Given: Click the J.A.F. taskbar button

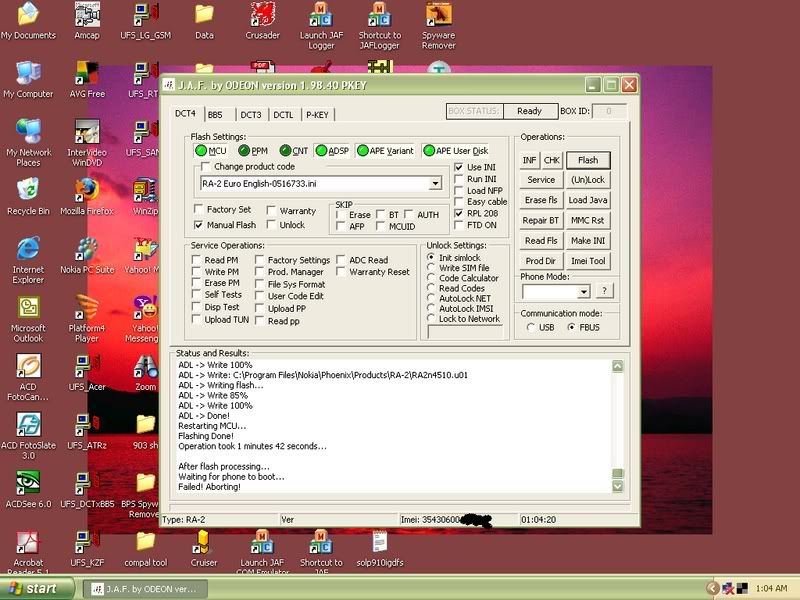Looking at the screenshot, I should point(145,589).
